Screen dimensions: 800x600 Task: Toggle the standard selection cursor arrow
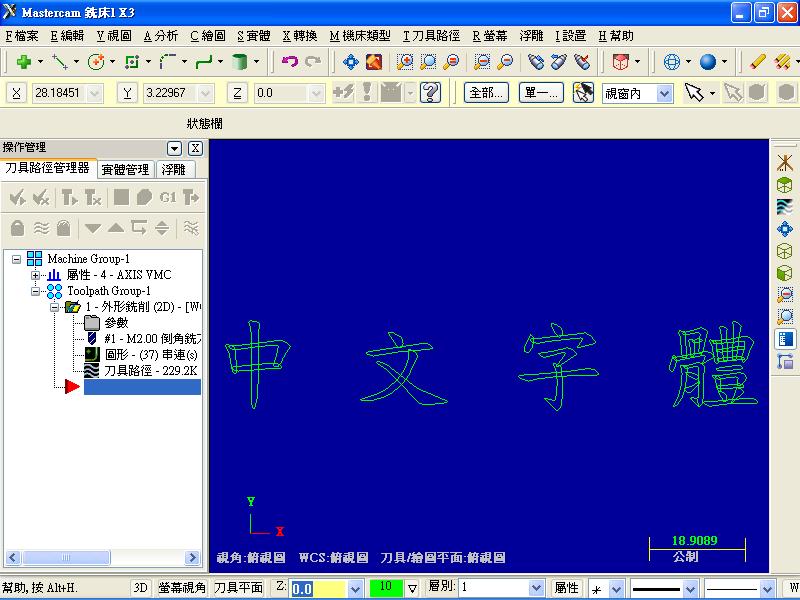coord(694,93)
